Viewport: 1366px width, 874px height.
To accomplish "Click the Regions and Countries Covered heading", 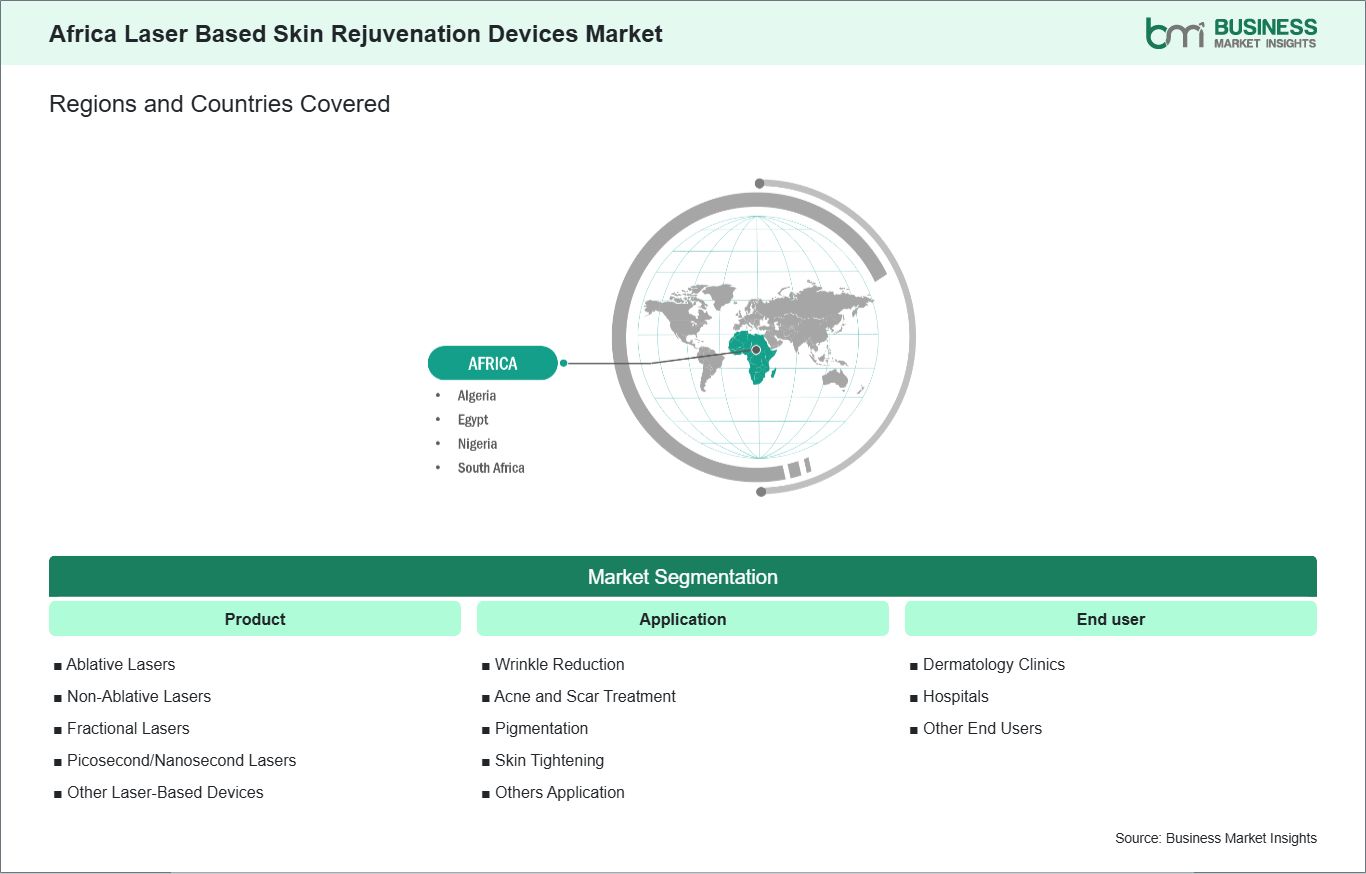I will click(219, 104).
